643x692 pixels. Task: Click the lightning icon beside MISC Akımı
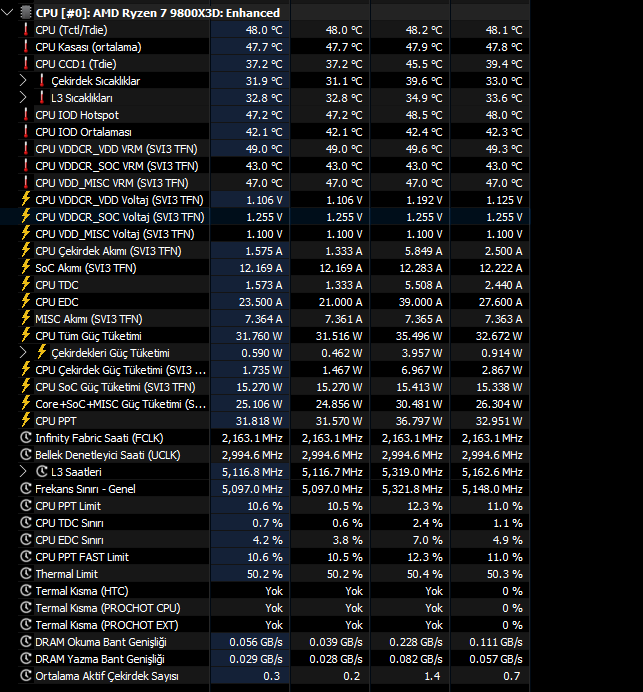[x=26, y=319]
